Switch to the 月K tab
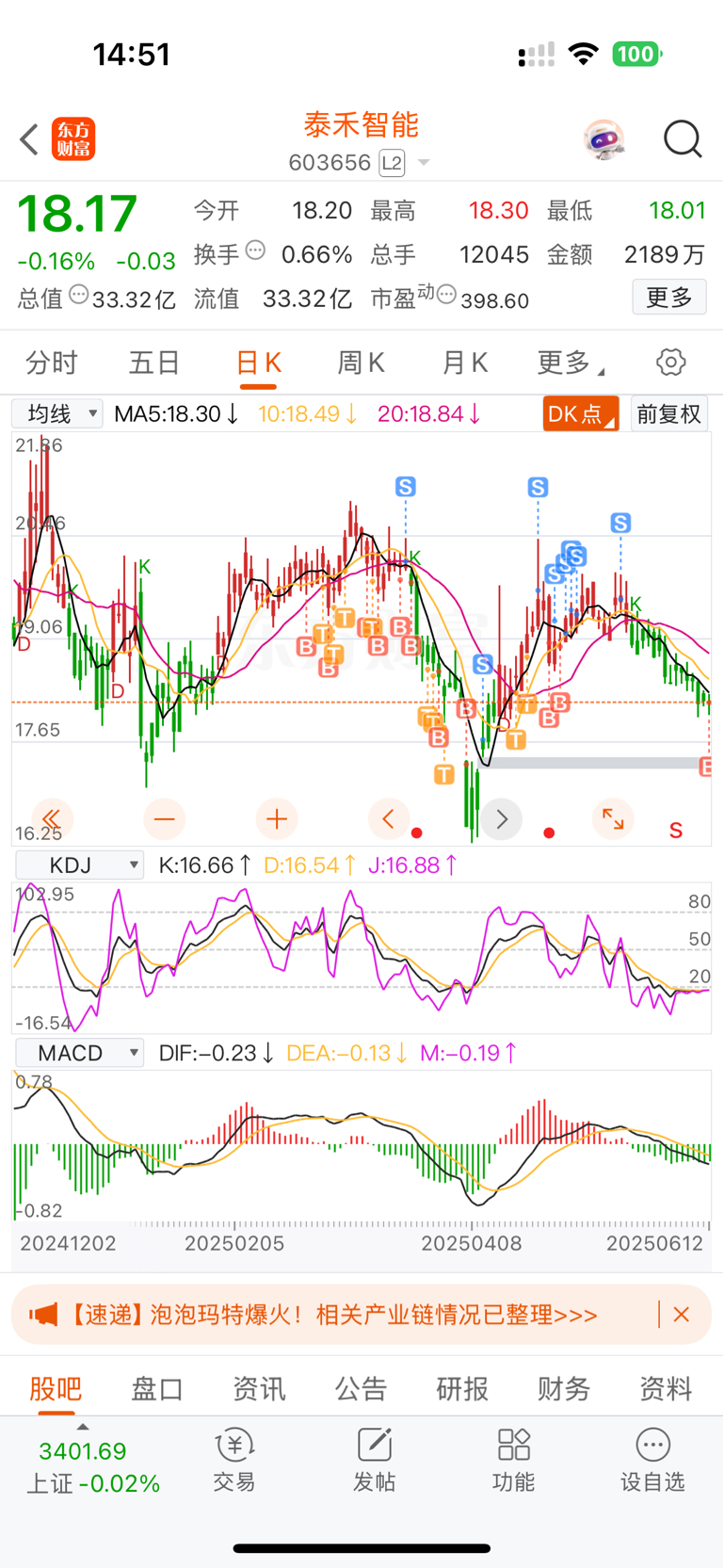Image resolution: width=724 pixels, height=1568 pixels. click(x=464, y=363)
